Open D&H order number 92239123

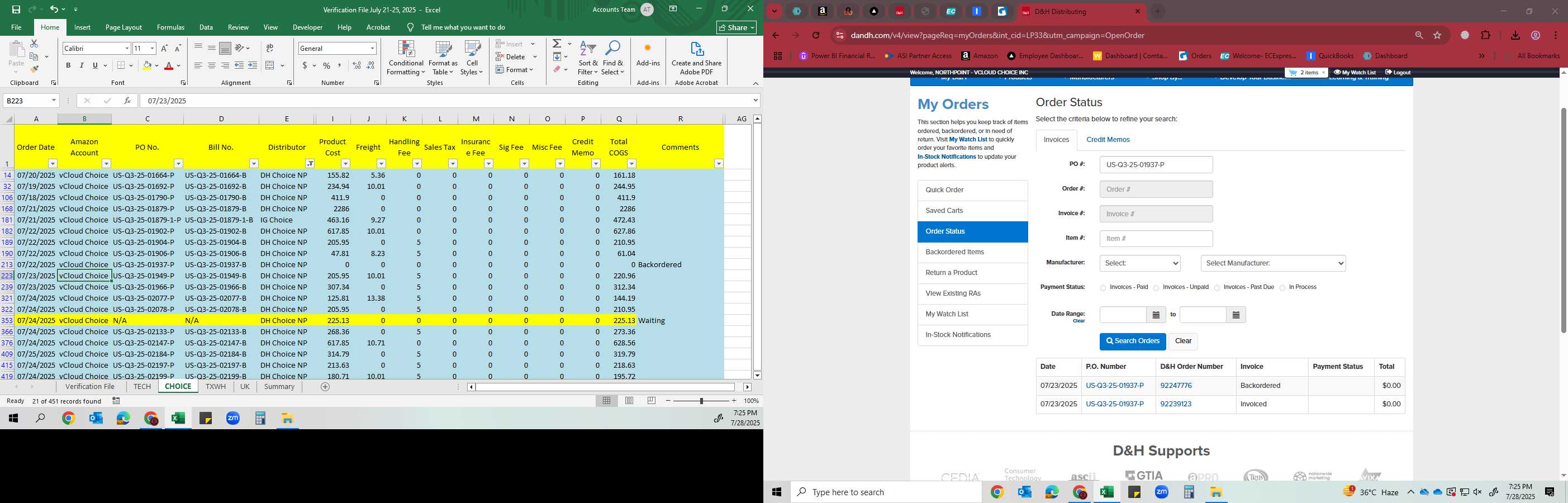pyautogui.click(x=1175, y=404)
